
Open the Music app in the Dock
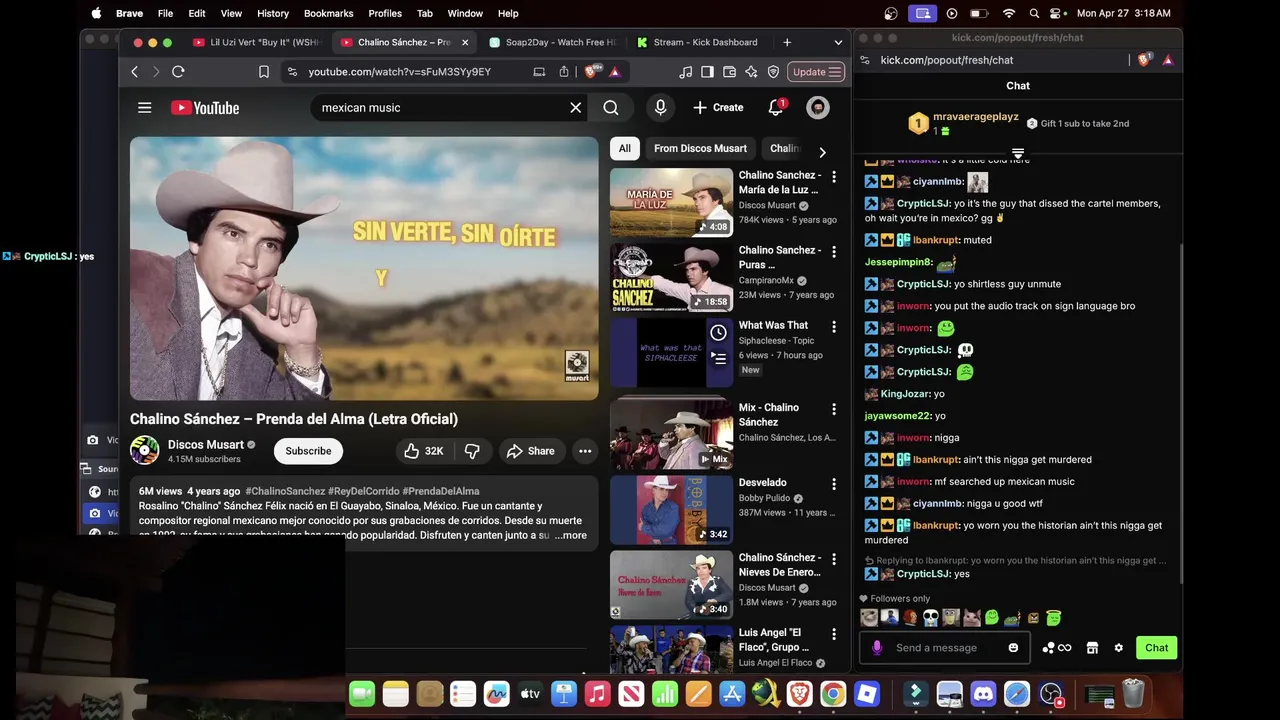(597, 694)
